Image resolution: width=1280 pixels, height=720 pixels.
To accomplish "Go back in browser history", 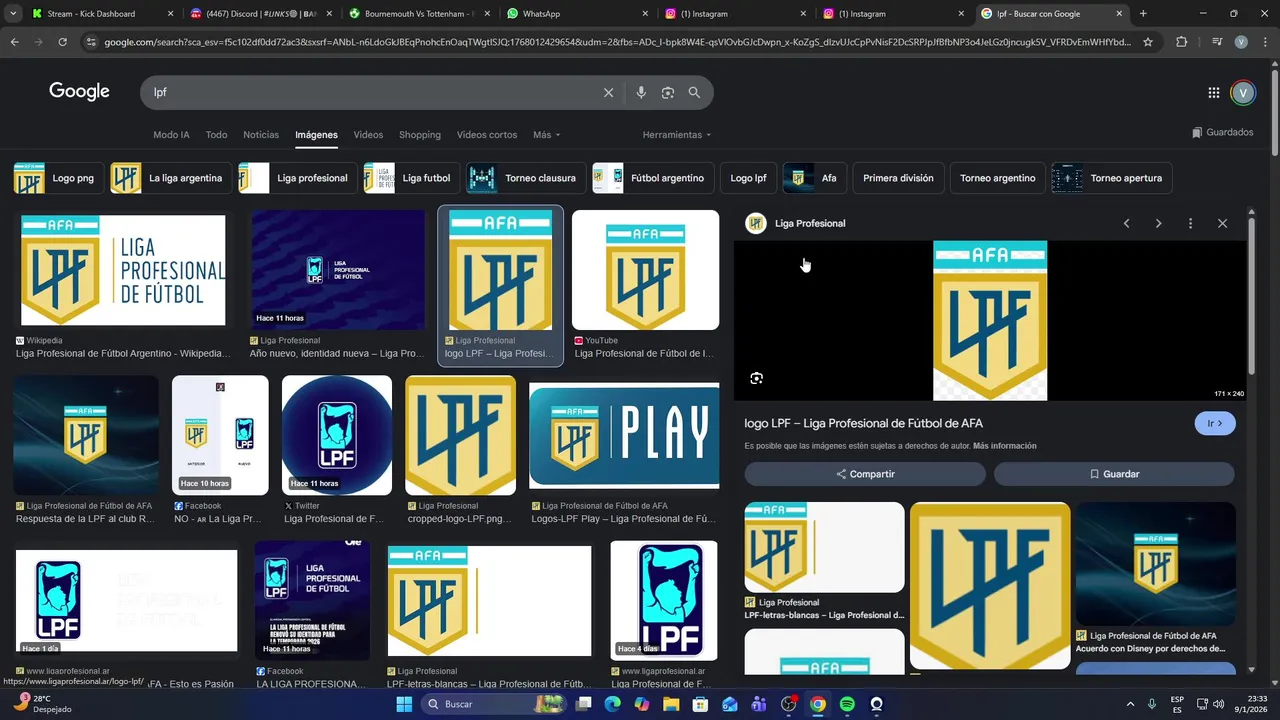I will pyautogui.click(x=14, y=42).
